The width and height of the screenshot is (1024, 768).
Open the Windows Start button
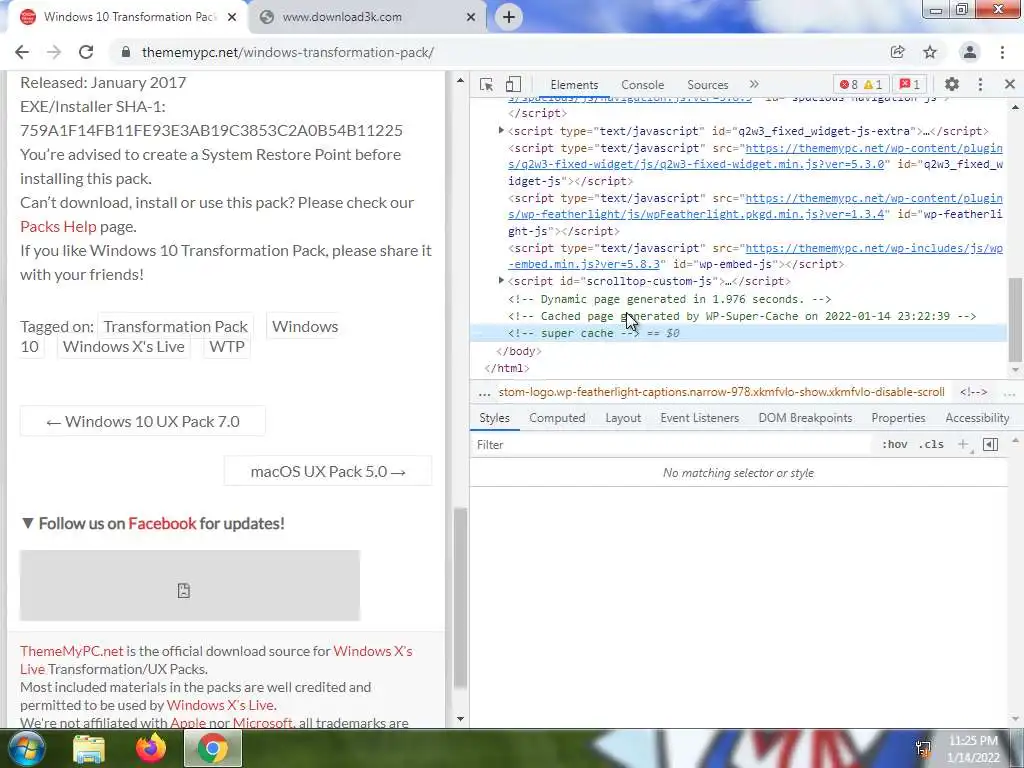tap(26, 748)
